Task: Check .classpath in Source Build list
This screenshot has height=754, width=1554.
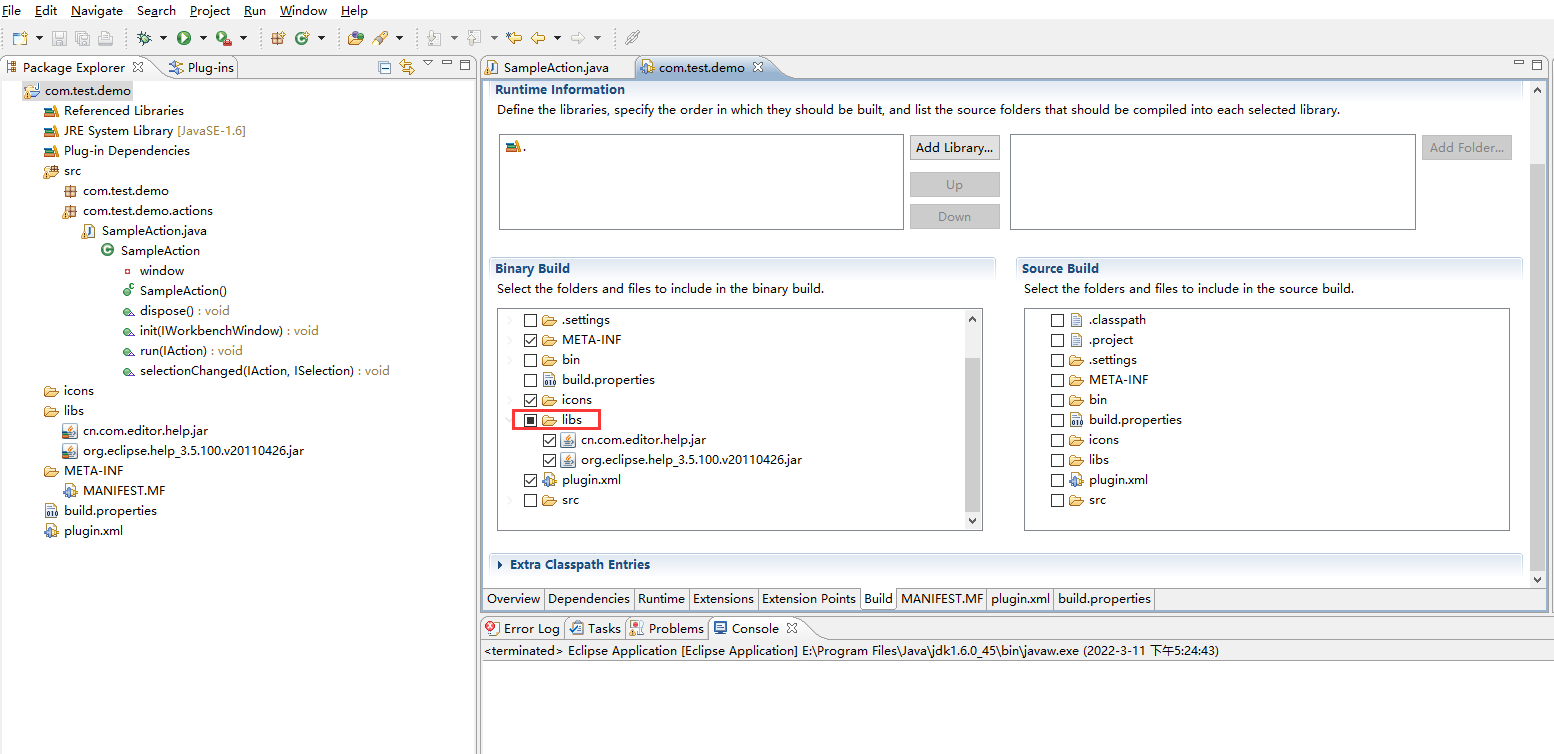Action: (1057, 320)
